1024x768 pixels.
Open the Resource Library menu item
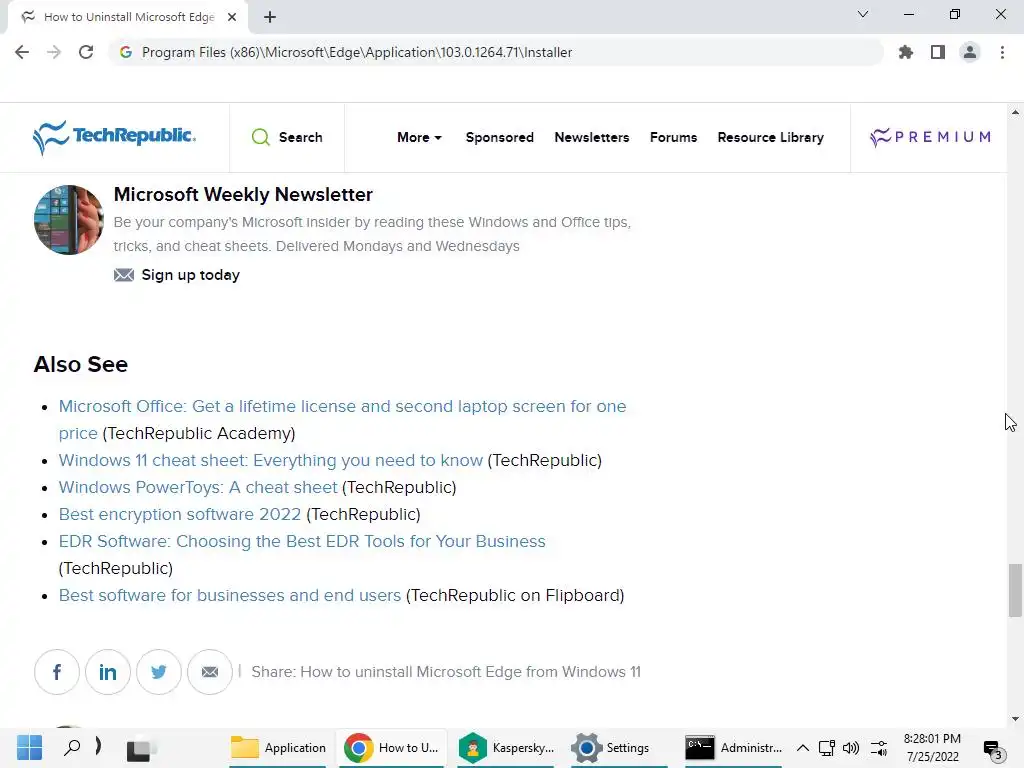click(771, 137)
